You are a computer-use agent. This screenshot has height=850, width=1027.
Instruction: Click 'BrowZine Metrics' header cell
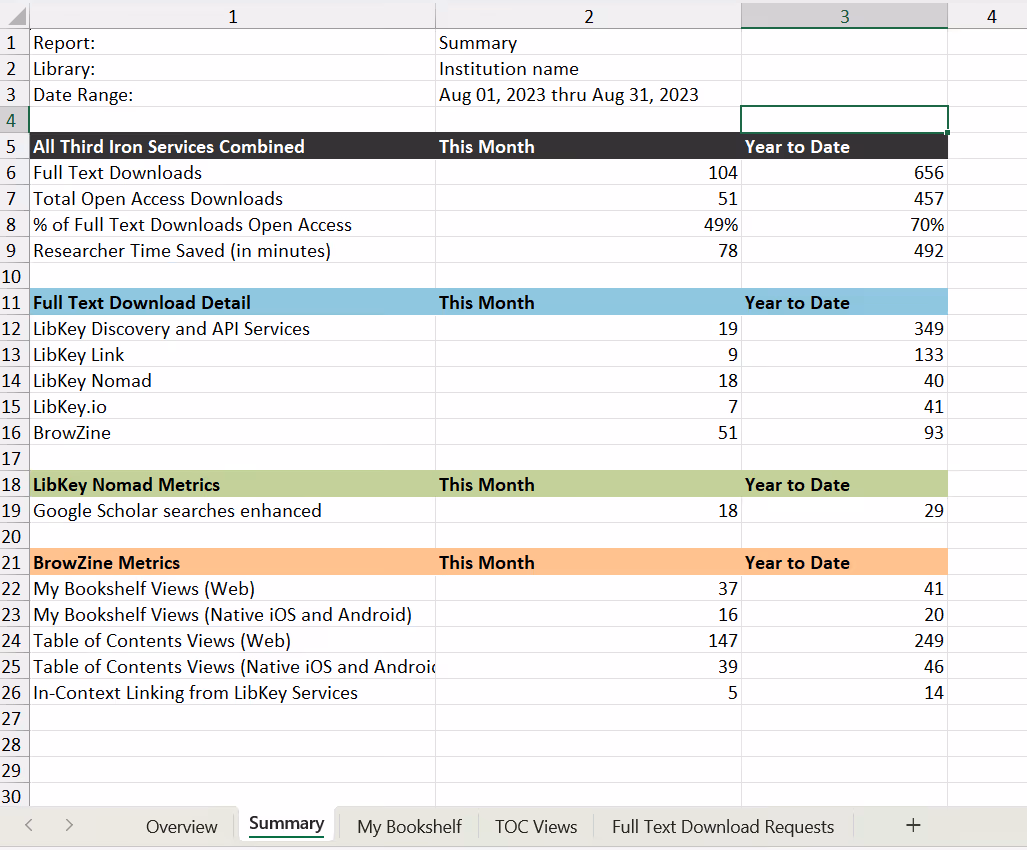pyautogui.click(x=233, y=562)
